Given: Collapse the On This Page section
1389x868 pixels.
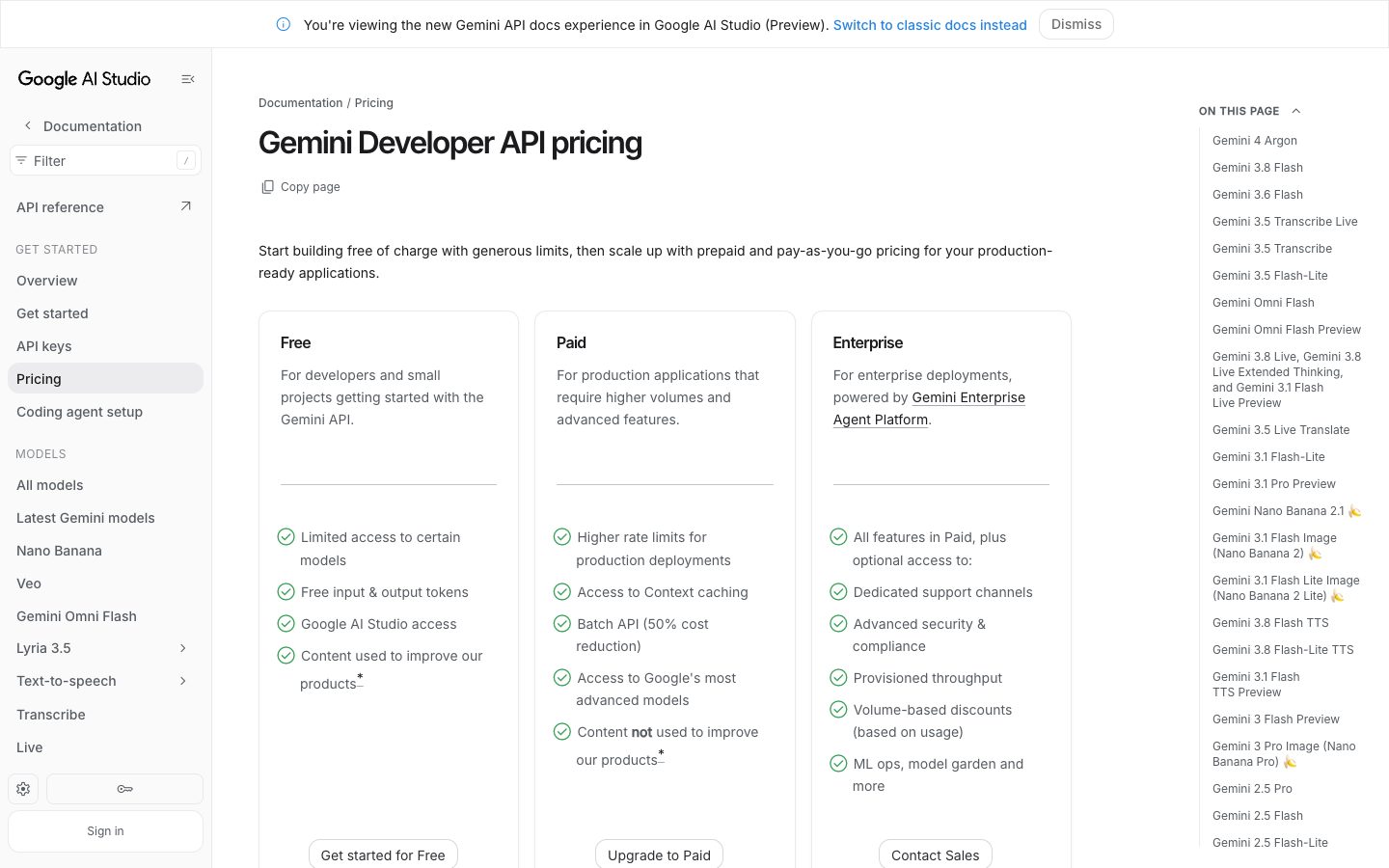Looking at the screenshot, I should click(1295, 111).
